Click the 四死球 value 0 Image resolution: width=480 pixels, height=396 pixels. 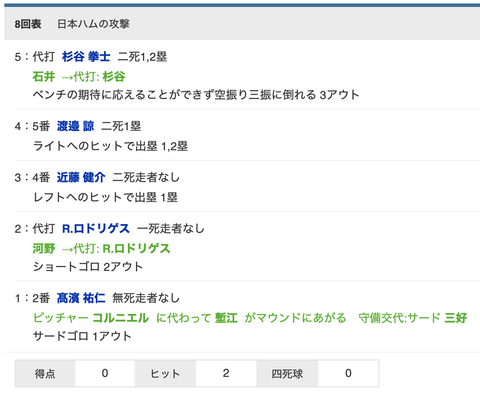coord(348,373)
